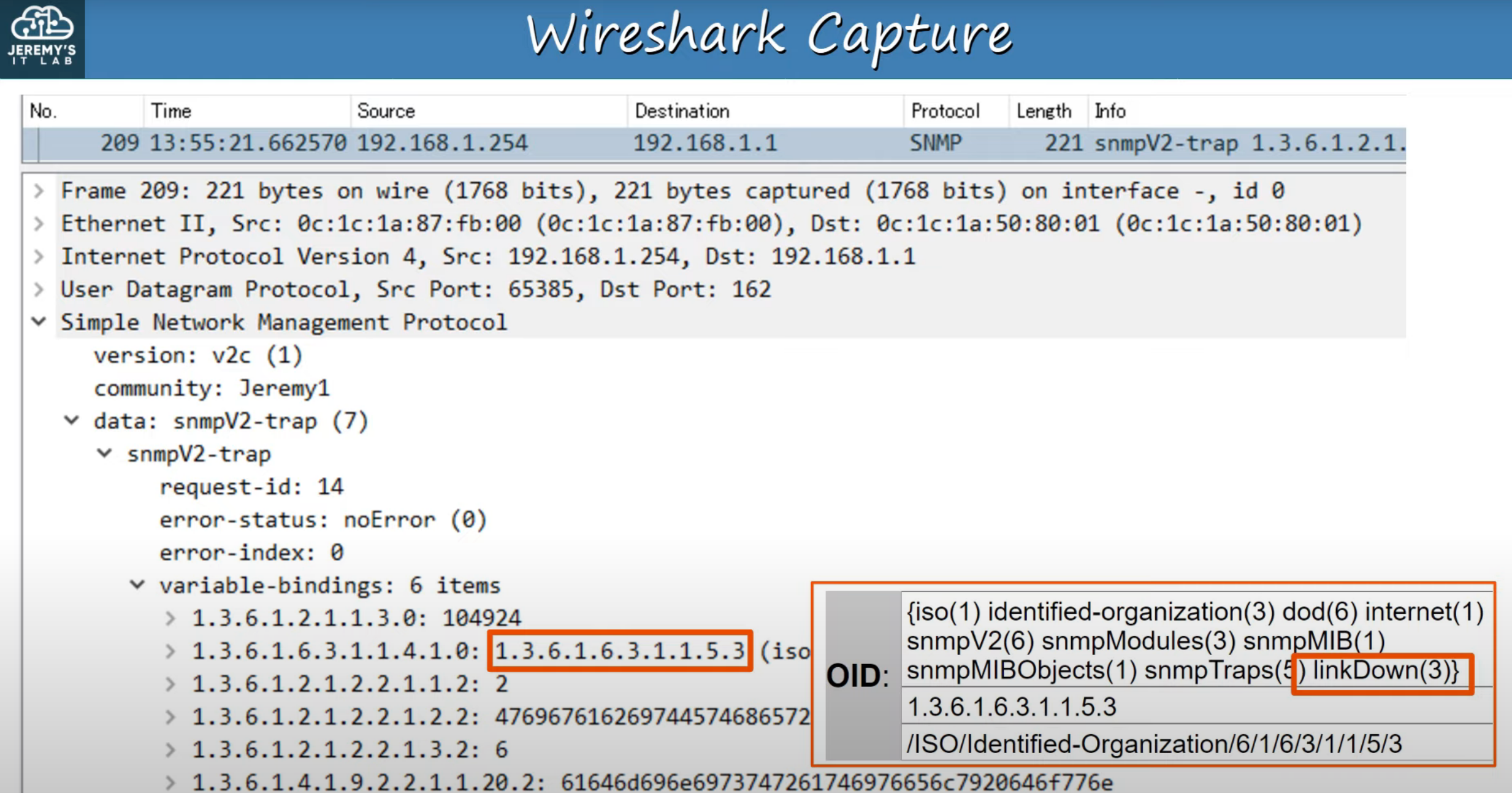Click the Destination column header
The height and width of the screenshot is (793, 1512).
pos(682,111)
